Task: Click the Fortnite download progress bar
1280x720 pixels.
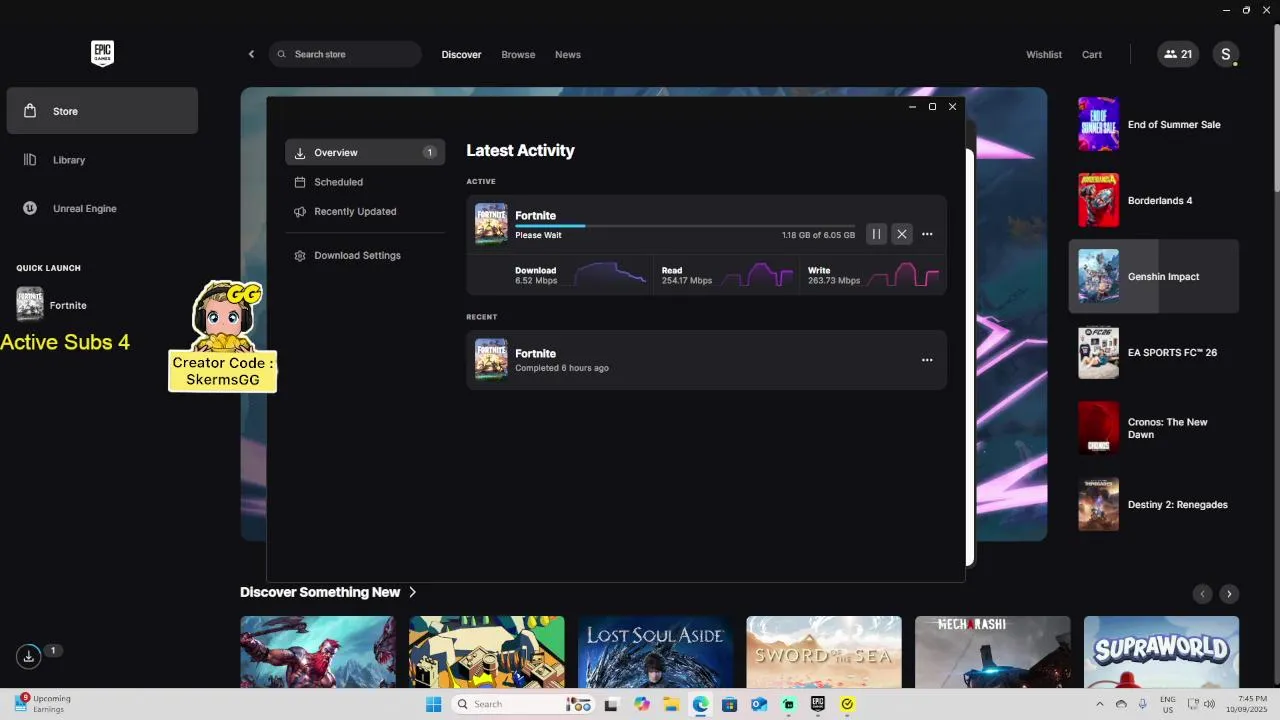Action: tap(685, 226)
